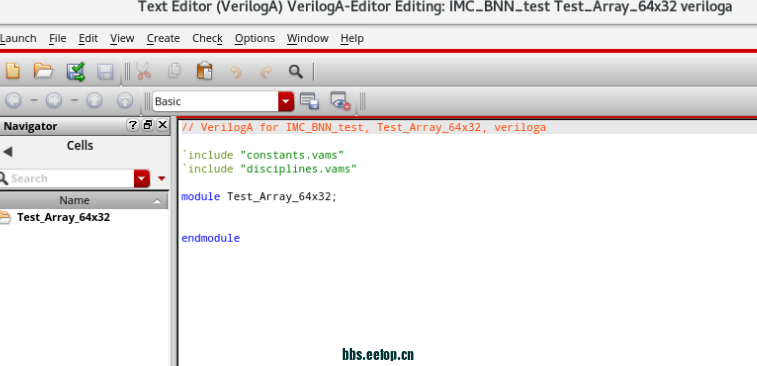The height and width of the screenshot is (366, 757).
Task: Click the navigate back circular arrow
Action: tap(13, 100)
